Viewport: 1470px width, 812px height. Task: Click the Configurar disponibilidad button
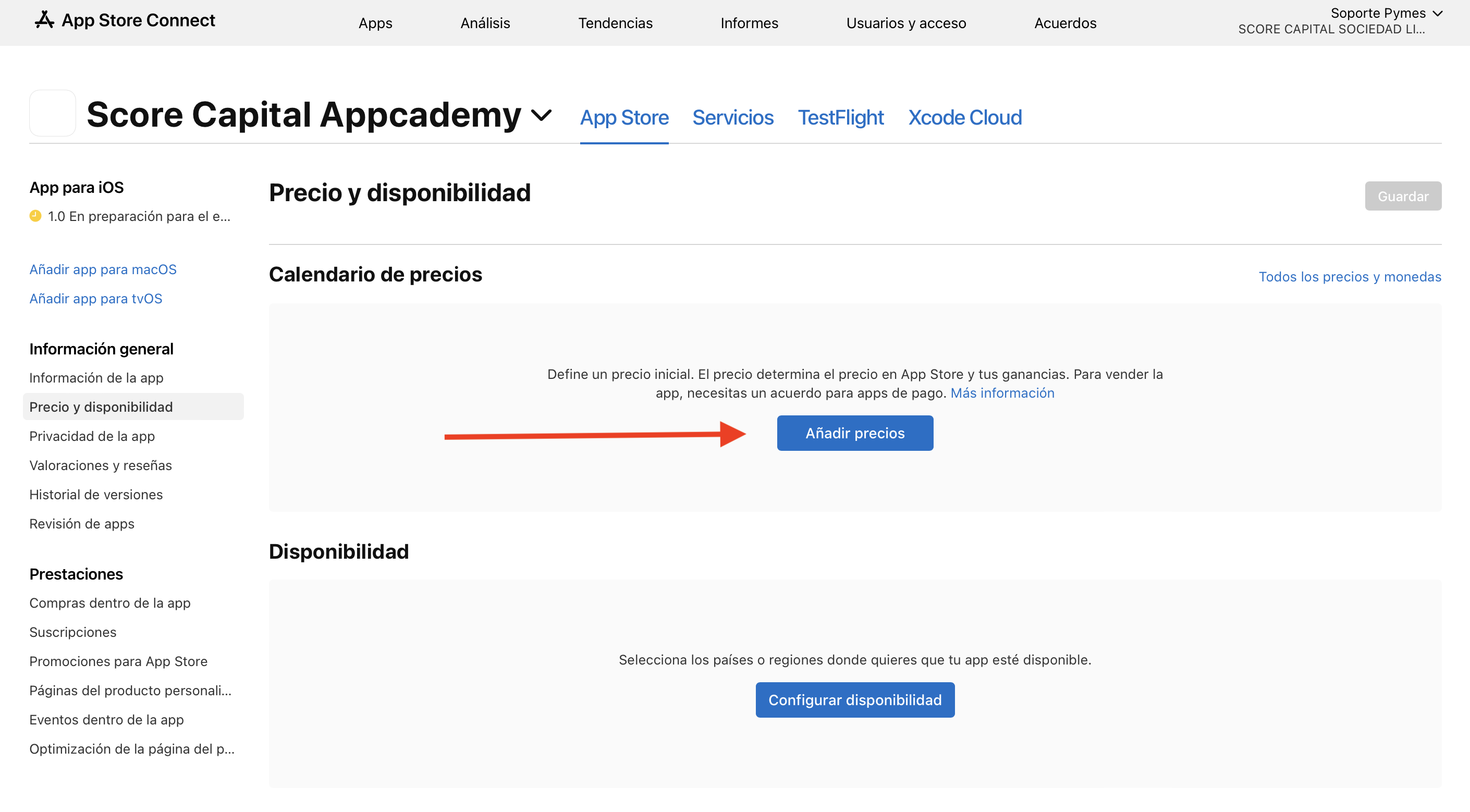(x=855, y=699)
